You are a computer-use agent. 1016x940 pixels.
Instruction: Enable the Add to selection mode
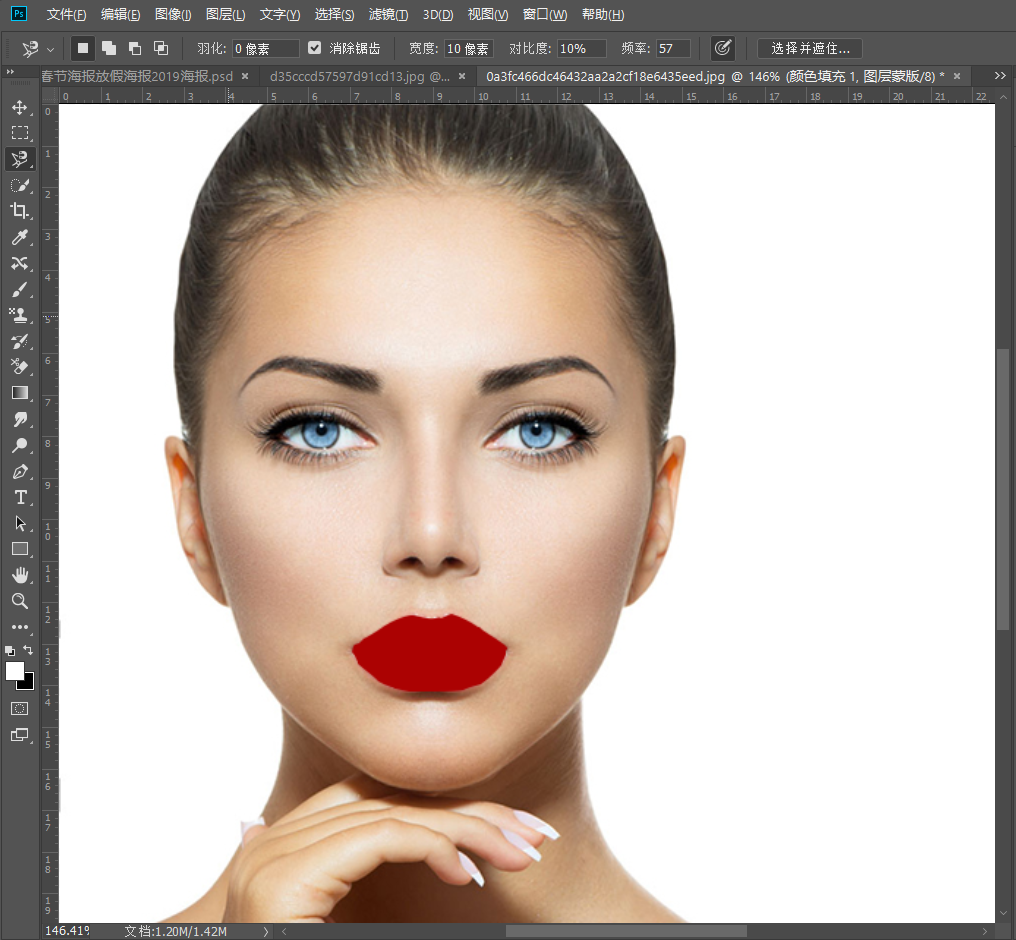(x=109, y=48)
